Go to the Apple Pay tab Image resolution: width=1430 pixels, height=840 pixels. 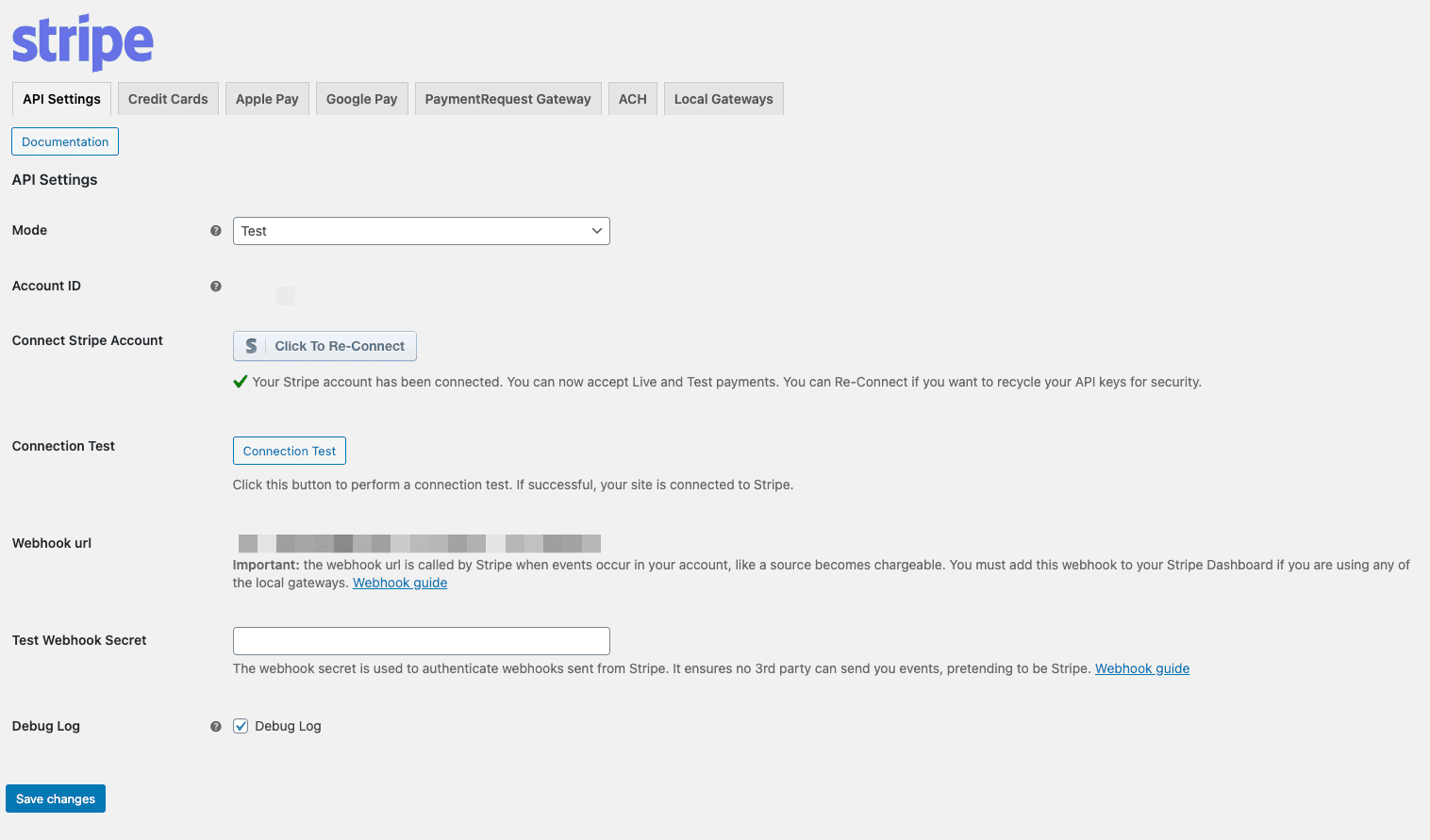[267, 99]
